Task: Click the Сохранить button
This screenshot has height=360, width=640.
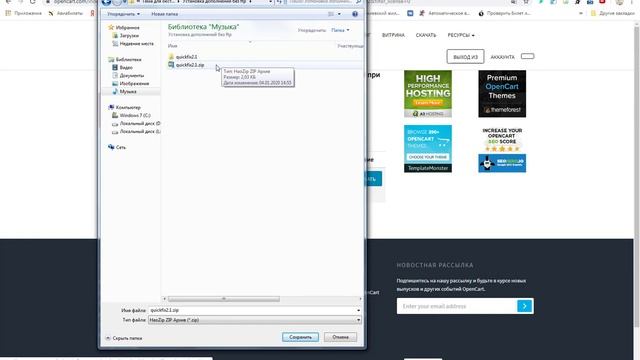Action: point(300,337)
